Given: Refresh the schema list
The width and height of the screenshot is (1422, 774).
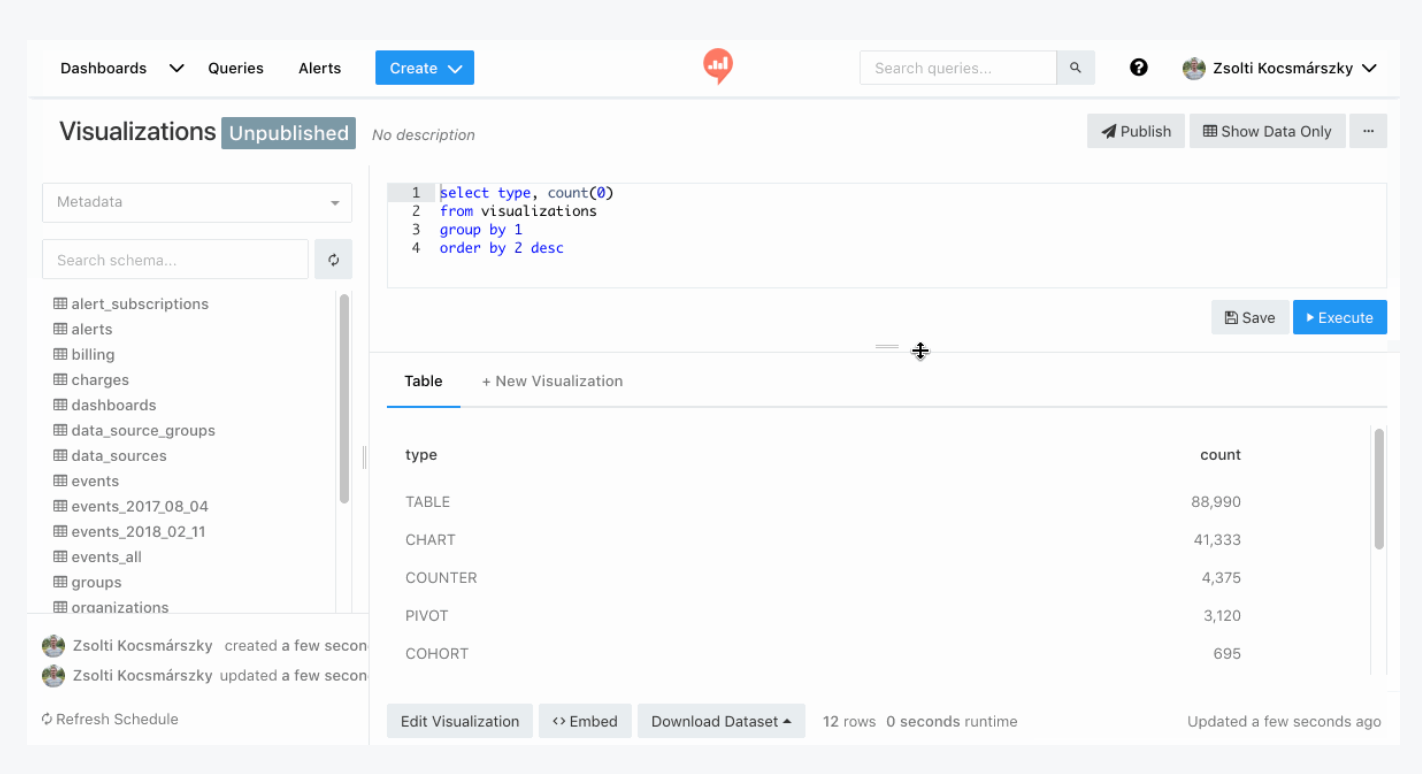Looking at the screenshot, I should click(x=333, y=260).
